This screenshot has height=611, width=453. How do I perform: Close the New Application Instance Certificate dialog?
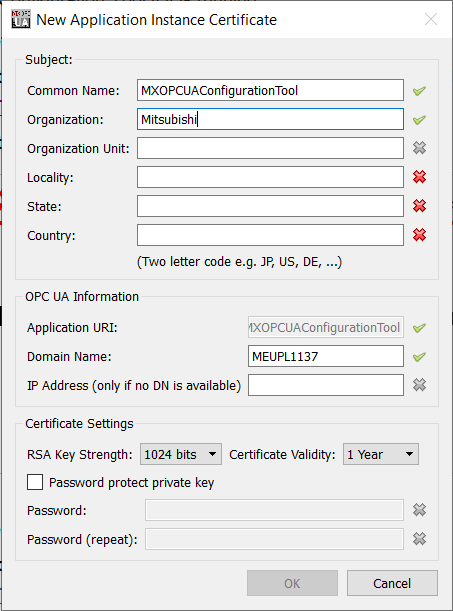click(431, 19)
